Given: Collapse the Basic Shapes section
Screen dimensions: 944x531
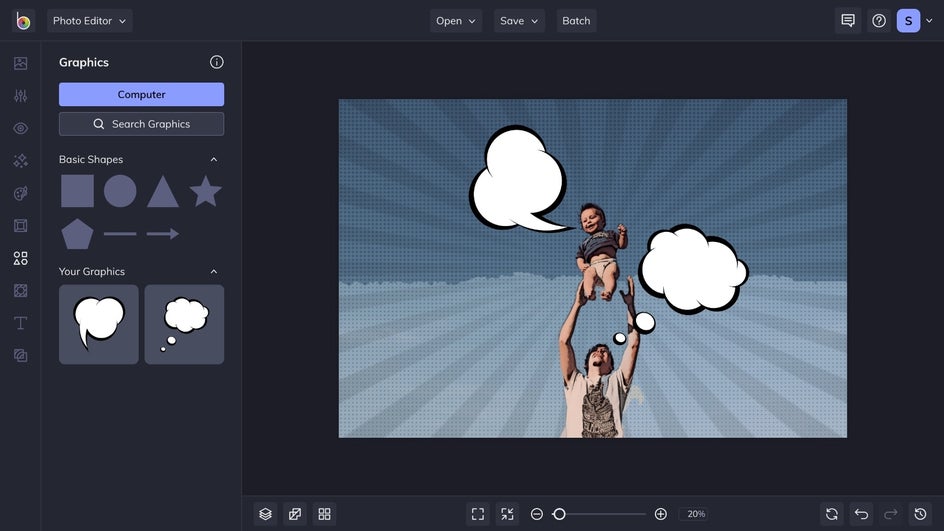Looking at the screenshot, I should coord(214,160).
